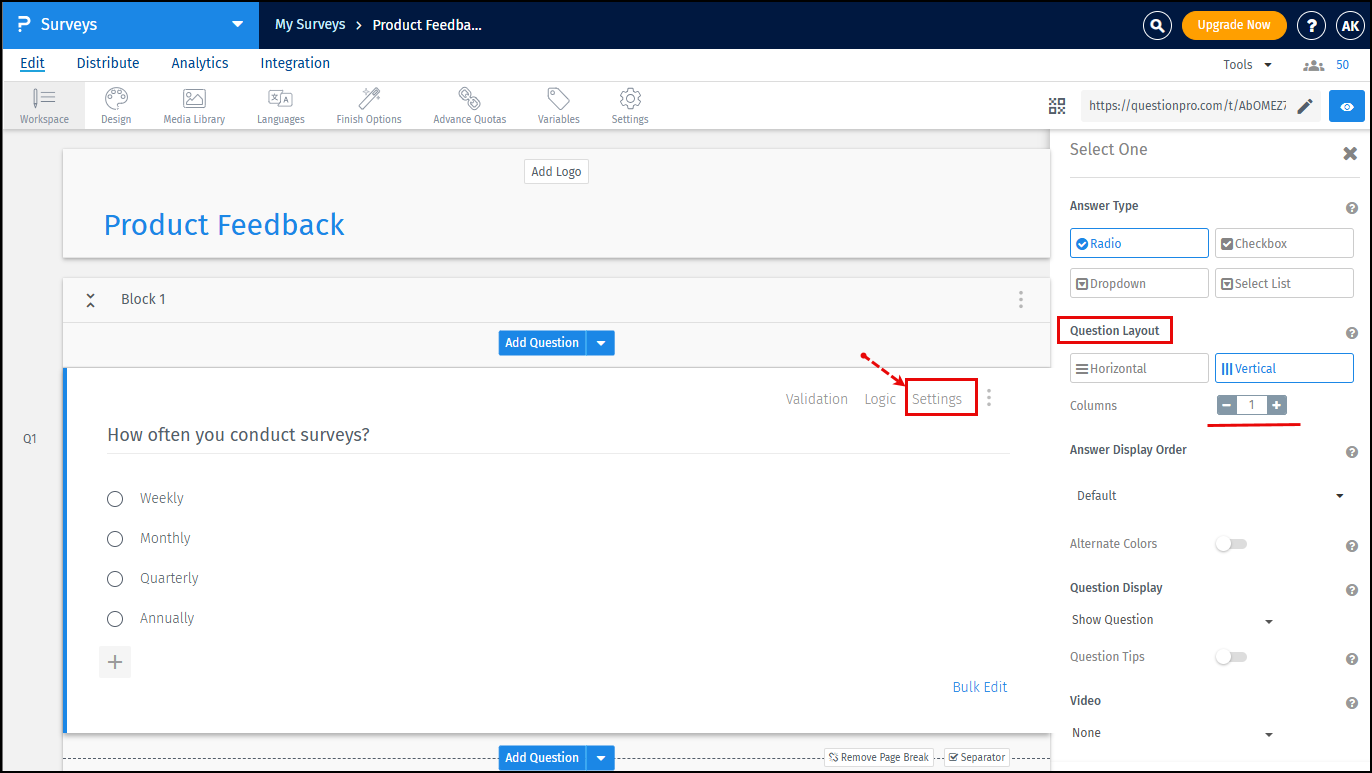
Task: Open the Variables panel
Action: 558,105
